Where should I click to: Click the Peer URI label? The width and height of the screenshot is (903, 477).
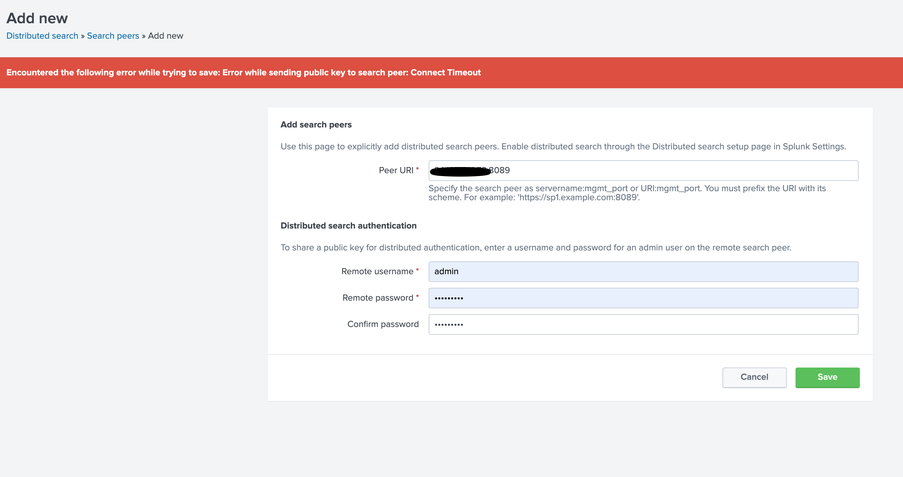coord(398,171)
